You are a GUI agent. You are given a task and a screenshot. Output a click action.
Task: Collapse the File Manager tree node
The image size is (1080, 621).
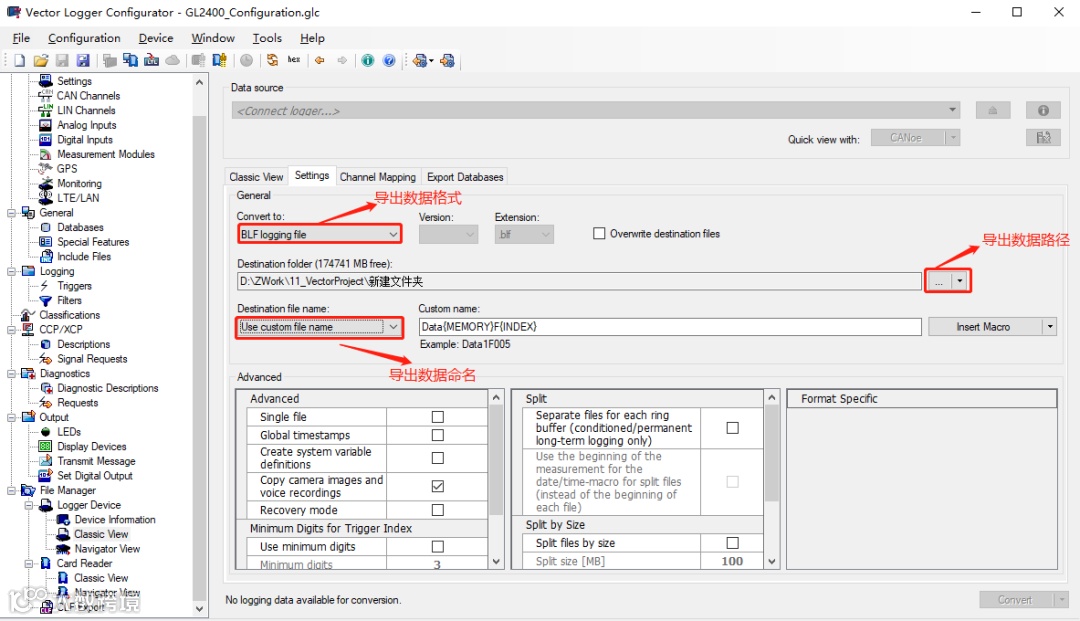click(11, 490)
